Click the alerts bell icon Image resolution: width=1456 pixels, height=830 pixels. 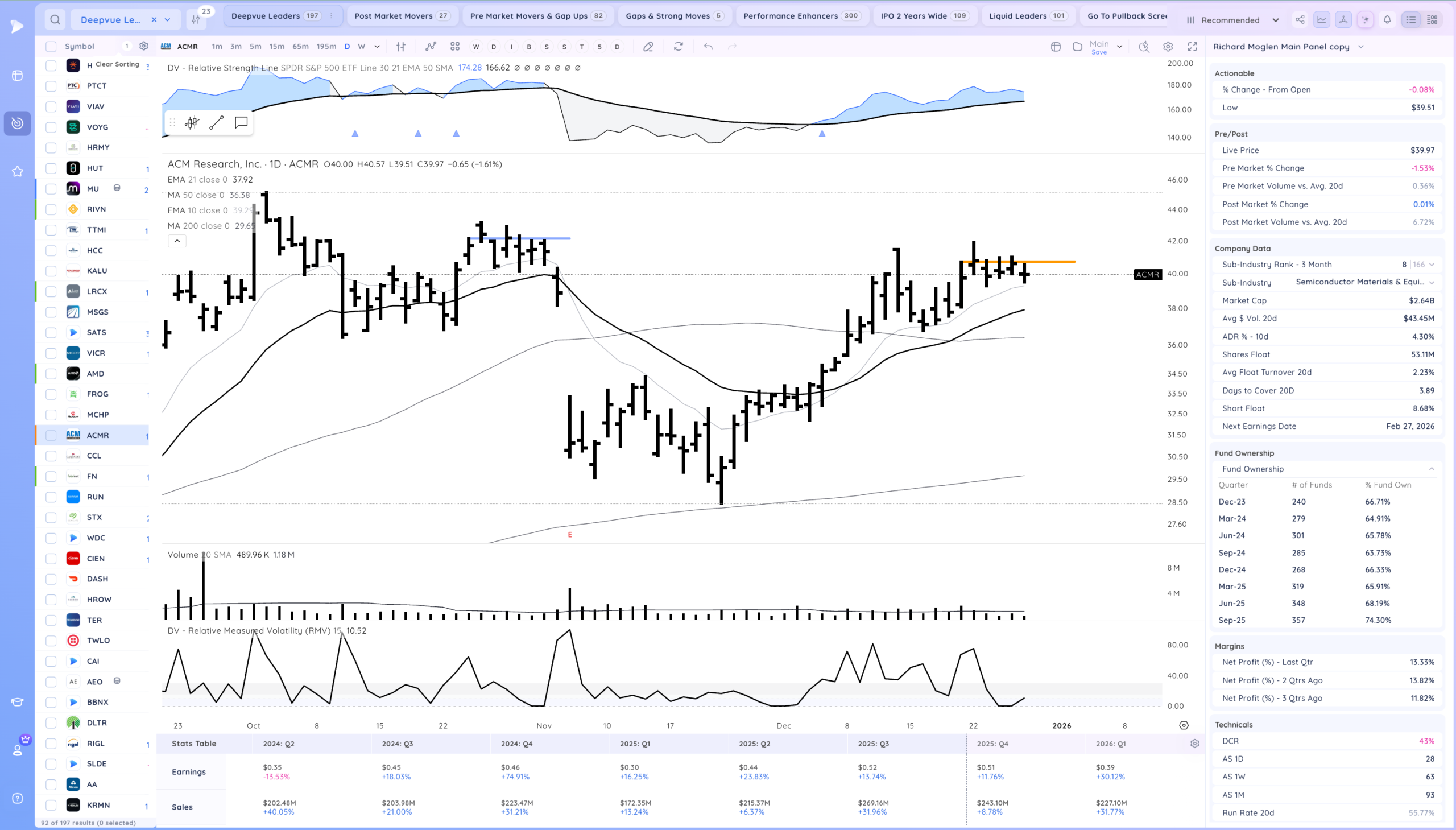[x=1387, y=20]
